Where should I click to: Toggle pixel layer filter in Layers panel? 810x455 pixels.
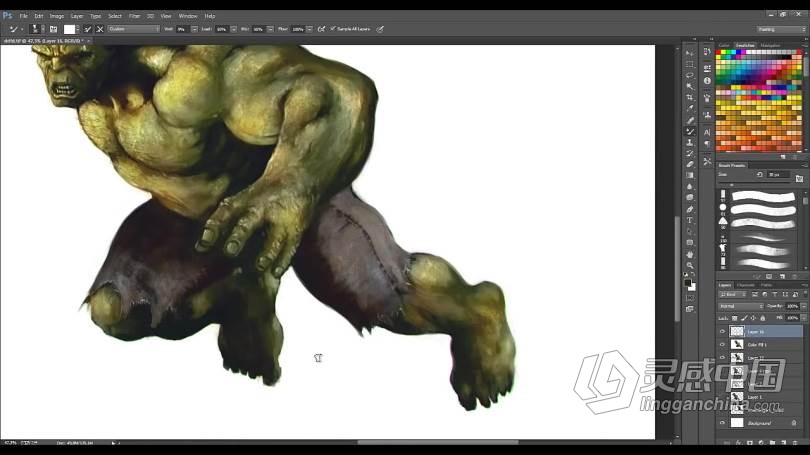tap(755, 294)
